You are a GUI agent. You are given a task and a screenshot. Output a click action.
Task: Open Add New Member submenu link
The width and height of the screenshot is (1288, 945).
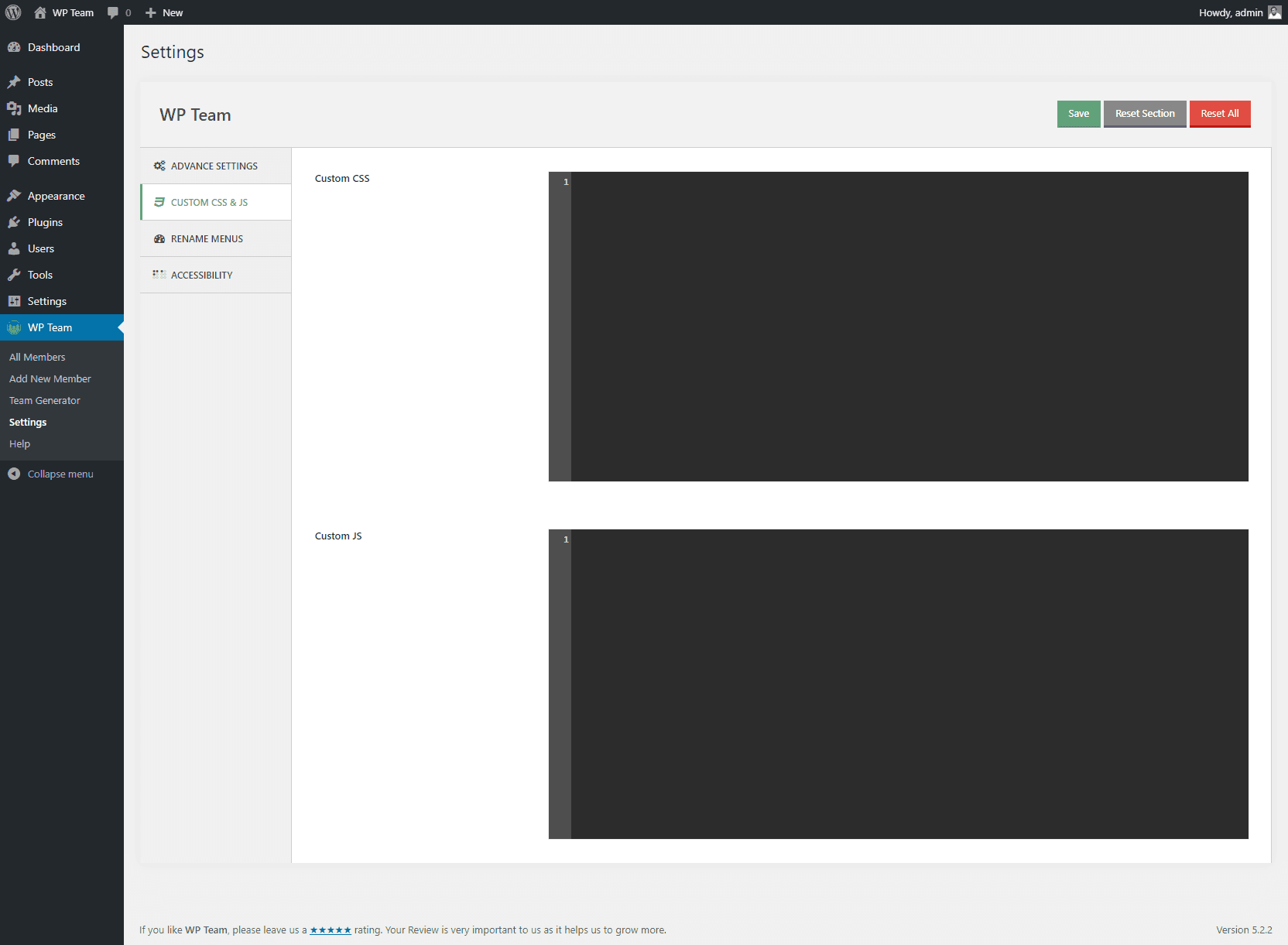tap(50, 378)
